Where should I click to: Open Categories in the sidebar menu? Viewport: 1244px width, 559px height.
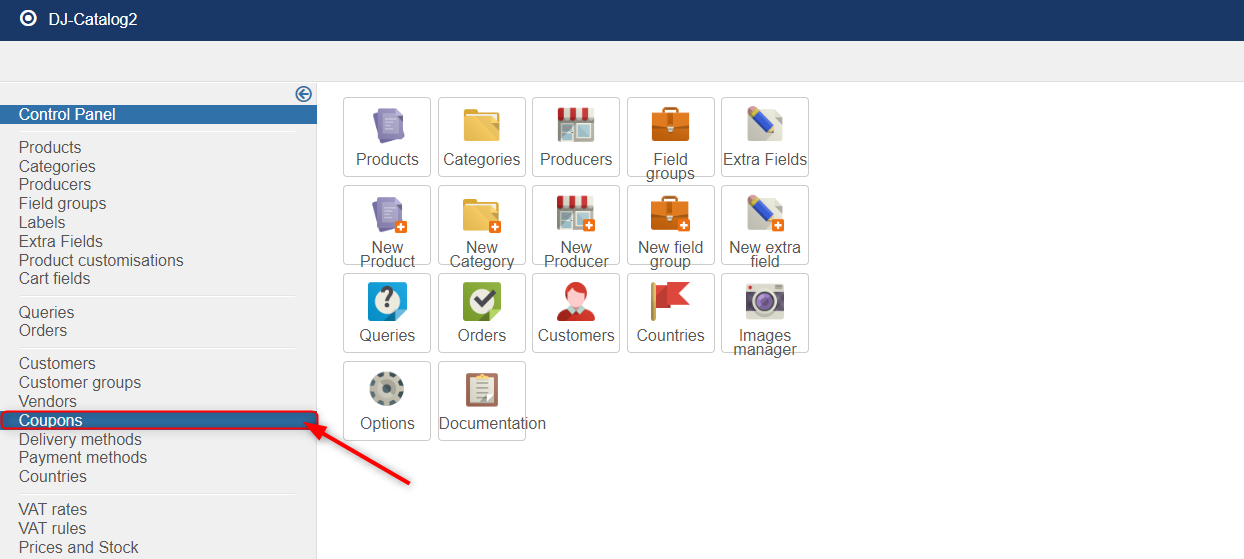tap(57, 166)
